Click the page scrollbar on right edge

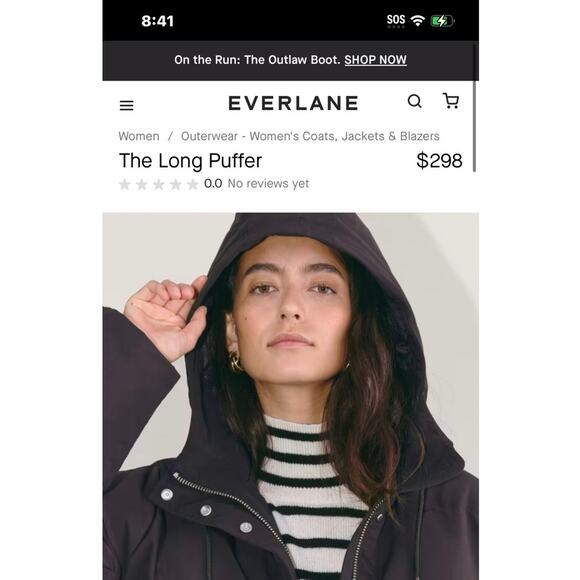click(x=475, y=127)
